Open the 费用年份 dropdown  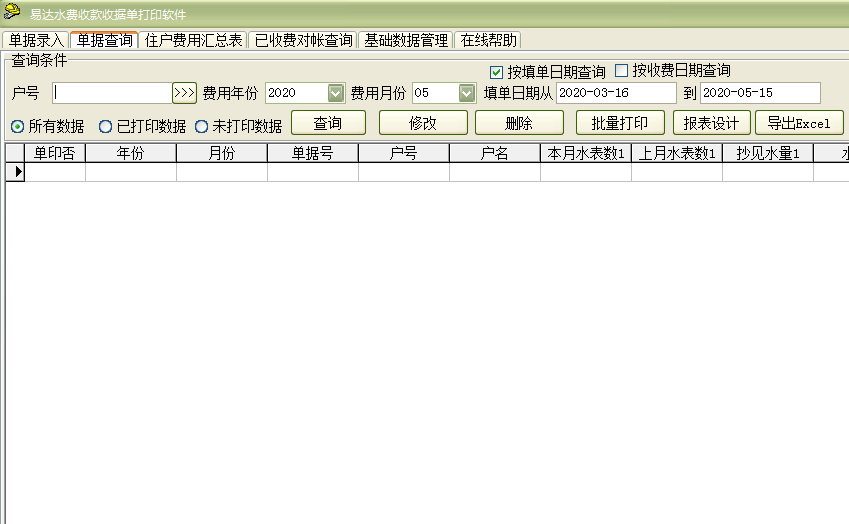[x=335, y=93]
